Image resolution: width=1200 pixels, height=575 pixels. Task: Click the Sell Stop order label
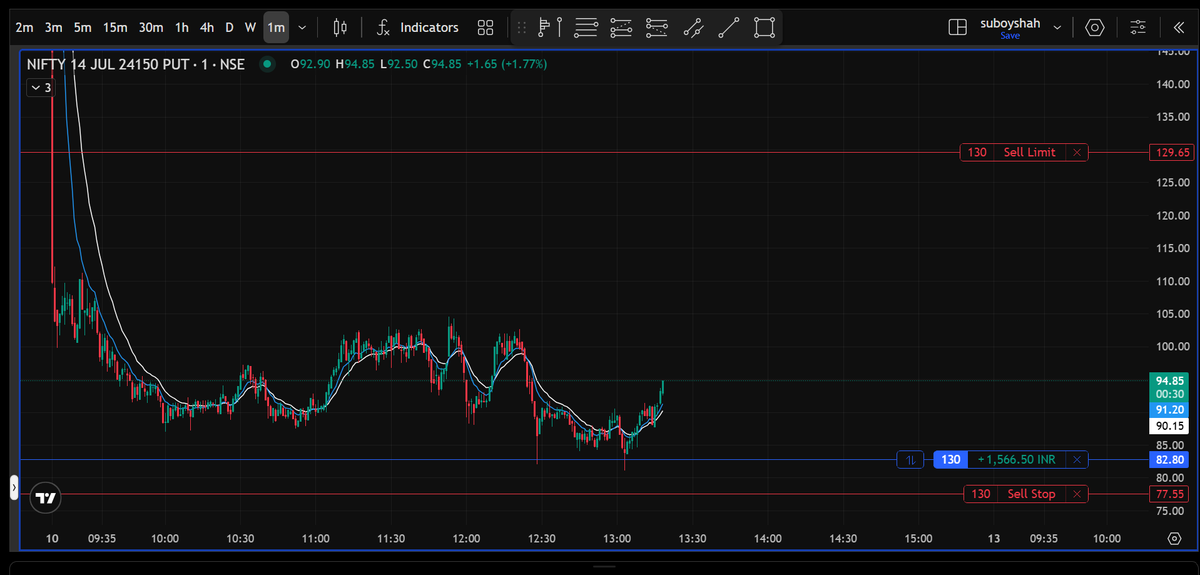coord(1031,494)
